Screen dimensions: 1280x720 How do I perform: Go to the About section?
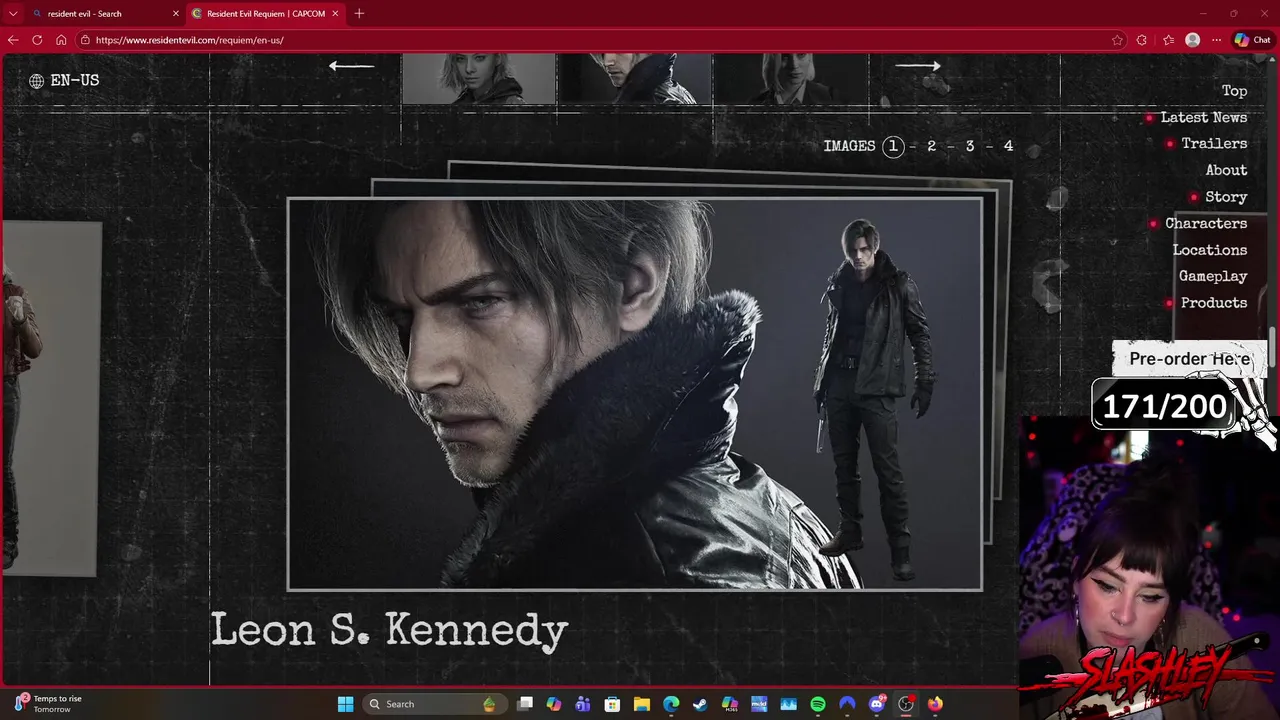(x=1226, y=170)
